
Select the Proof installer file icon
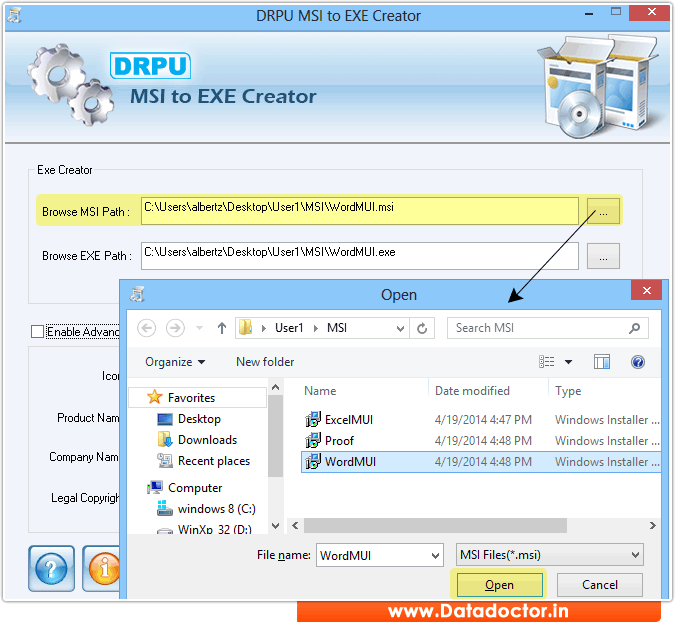click(x=313, y=440)
